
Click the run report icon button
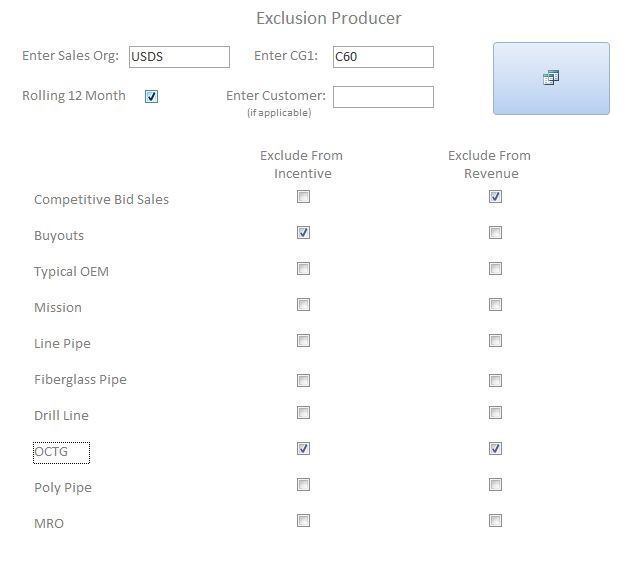(x=551, y=78)
